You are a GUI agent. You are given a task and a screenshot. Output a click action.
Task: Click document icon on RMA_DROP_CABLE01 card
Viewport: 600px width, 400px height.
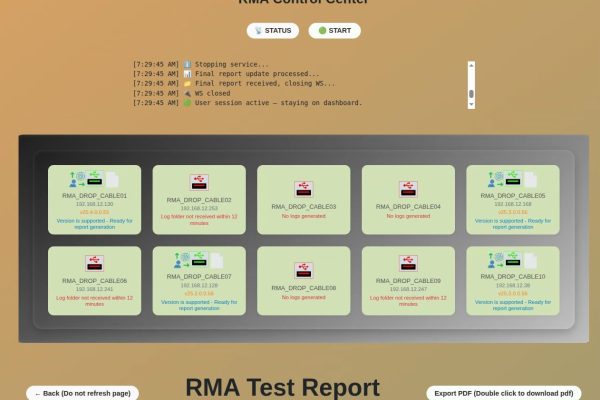pos(112,180)
